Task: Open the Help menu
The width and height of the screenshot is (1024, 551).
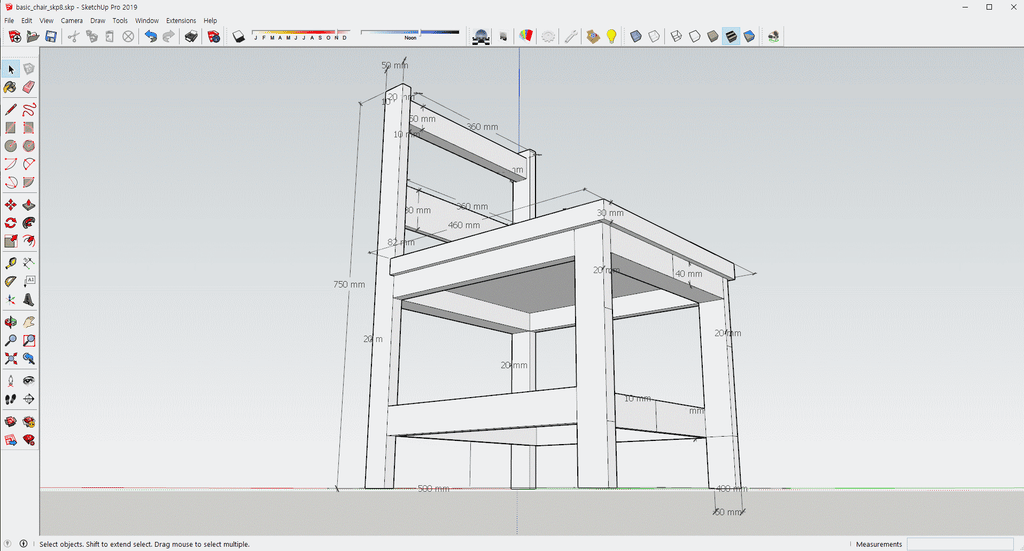Action: (x=210, y=20)
